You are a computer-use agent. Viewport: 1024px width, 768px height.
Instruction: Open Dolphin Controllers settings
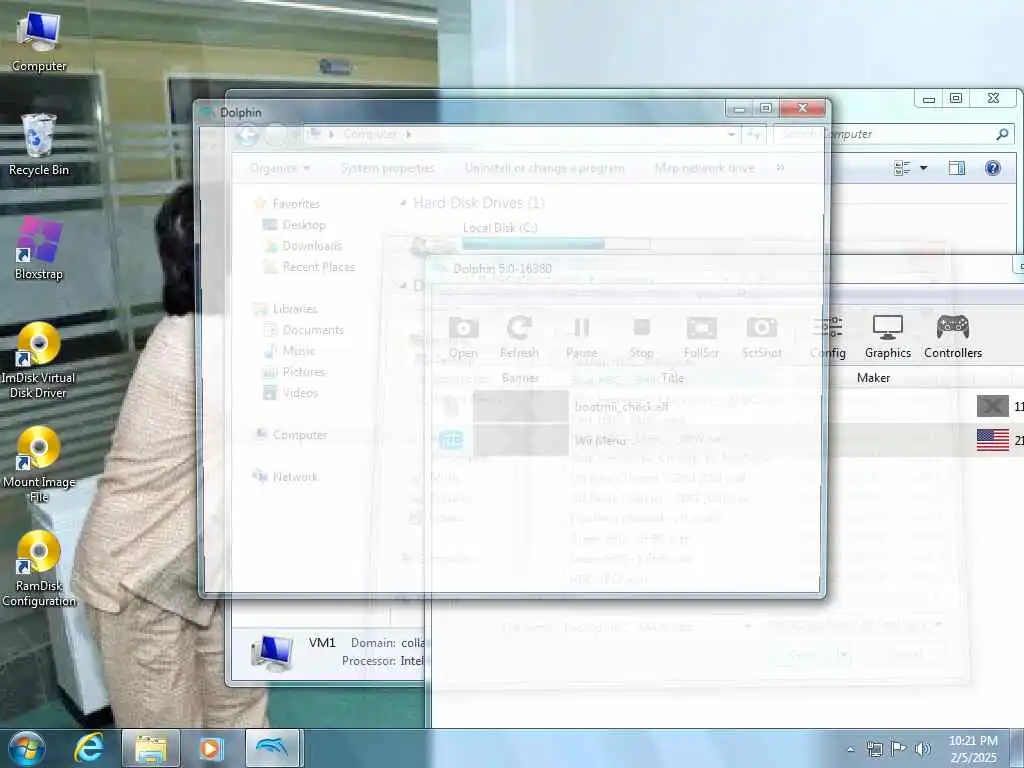[953, 337]
